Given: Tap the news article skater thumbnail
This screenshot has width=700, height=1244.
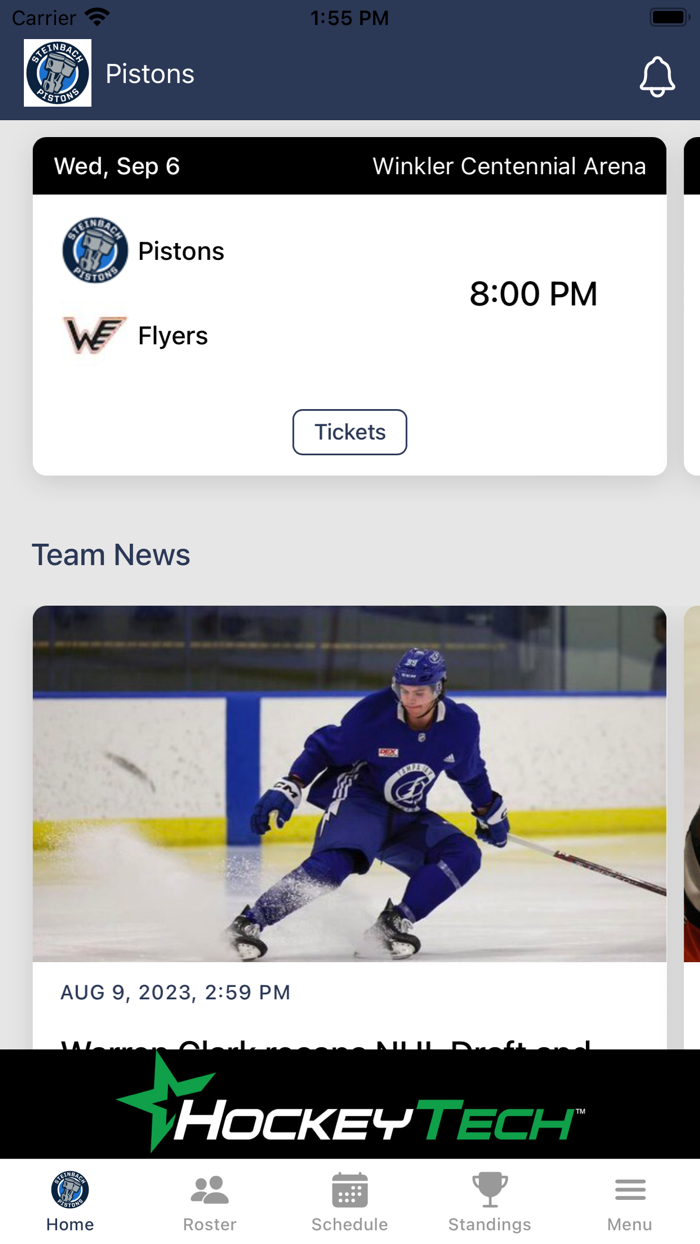Looking at the screenshot, I should pyautogui.click(x=349, y=782).
